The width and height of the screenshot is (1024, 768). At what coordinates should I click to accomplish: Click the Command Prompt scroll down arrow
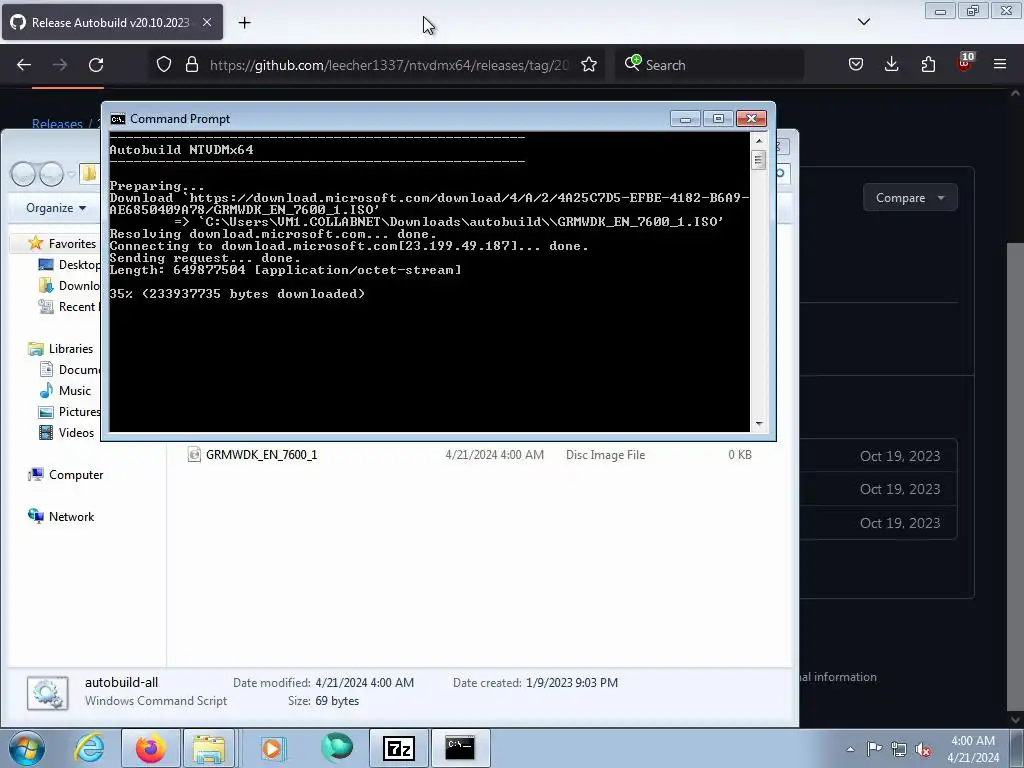tap(759, 424)
